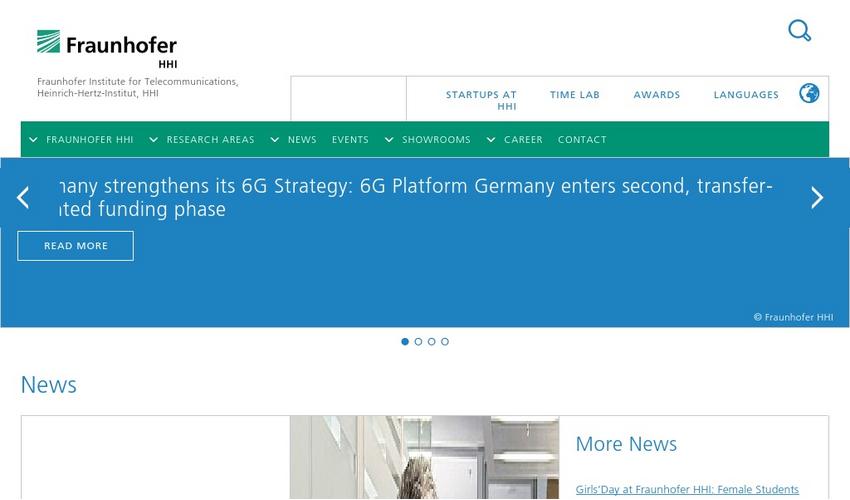The image size is (850, 500).
Task: Click the More News heading
Action: 626,444
